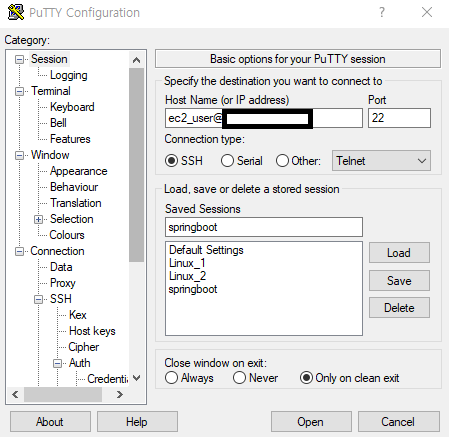This screenshot has height=437, width=450.
Task: Open the Credentials category
Action: [107, 379]
